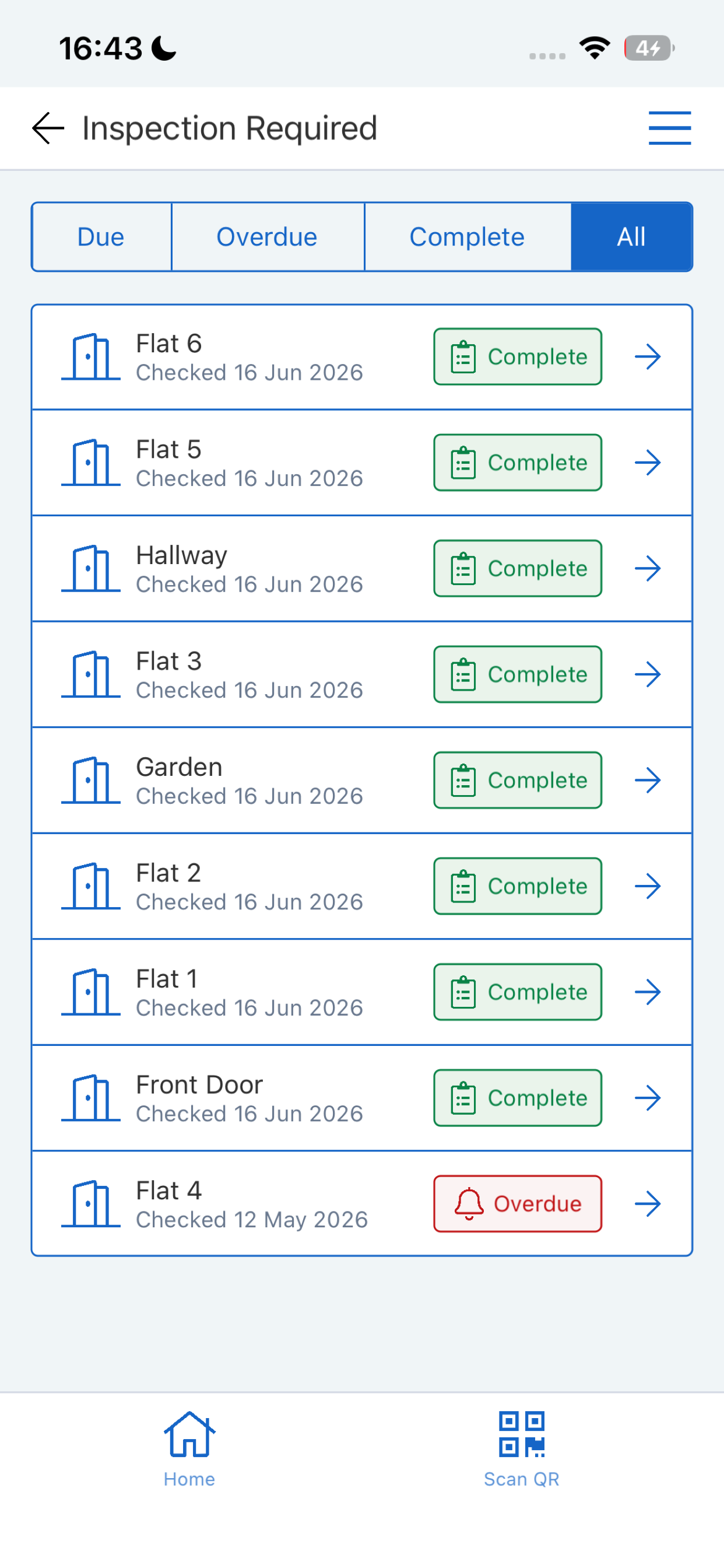Go back using the back arrow
Viewport: 724px width, 1568px height.
pos(48,128)
